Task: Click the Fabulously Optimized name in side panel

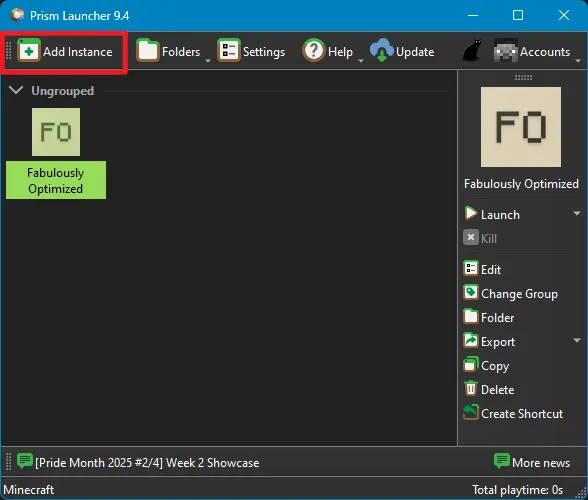Action: tap(521, 184)
